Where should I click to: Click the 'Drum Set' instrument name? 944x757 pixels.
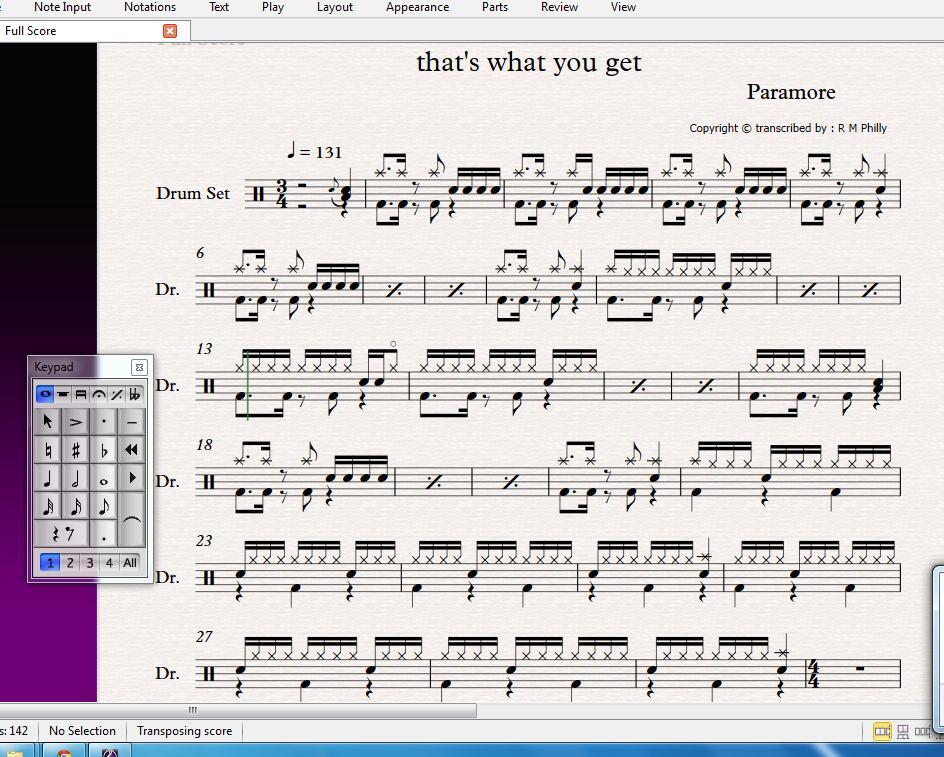(x=193, y=193)
